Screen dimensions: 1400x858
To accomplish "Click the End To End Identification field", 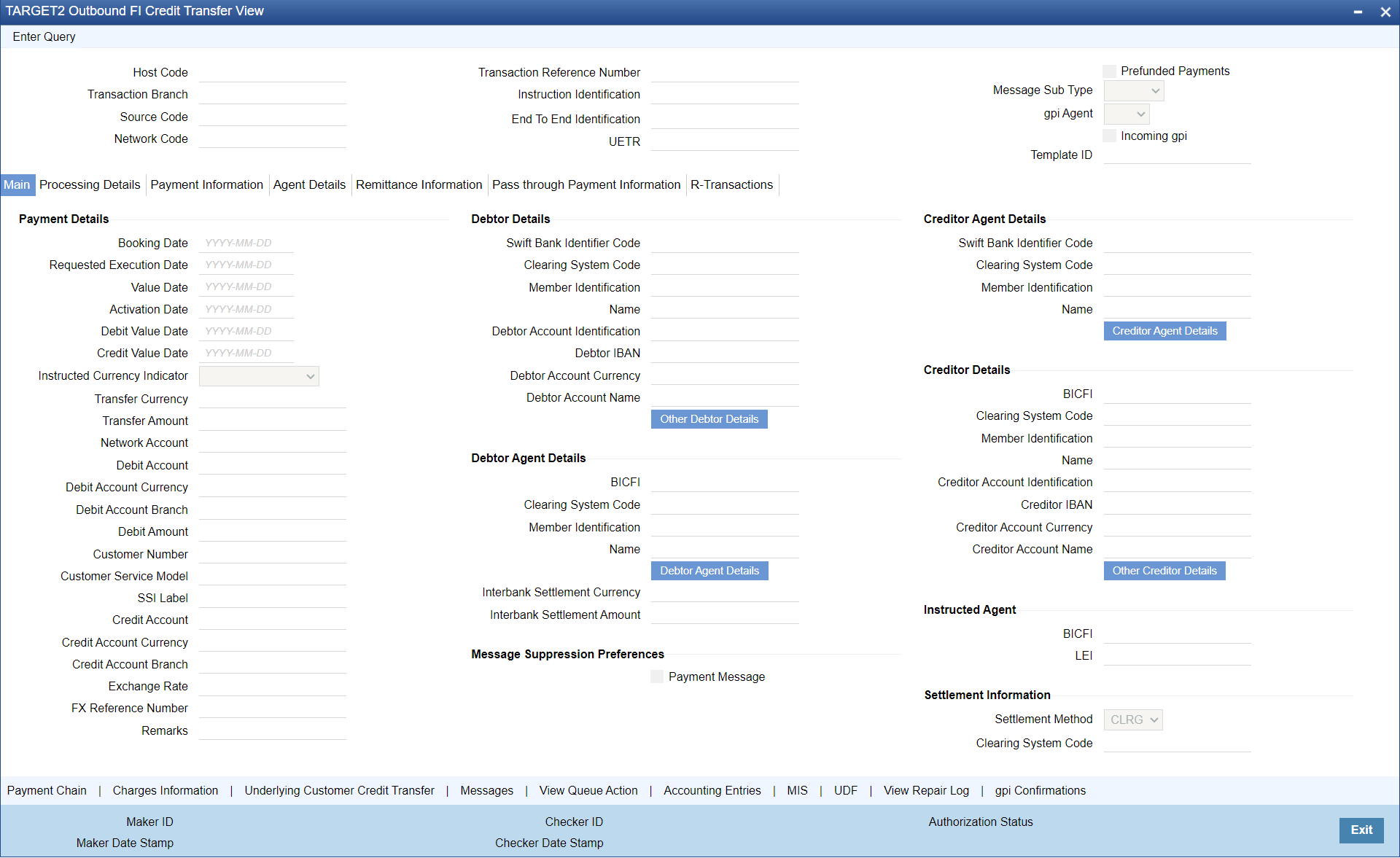I will click(725, 120).
